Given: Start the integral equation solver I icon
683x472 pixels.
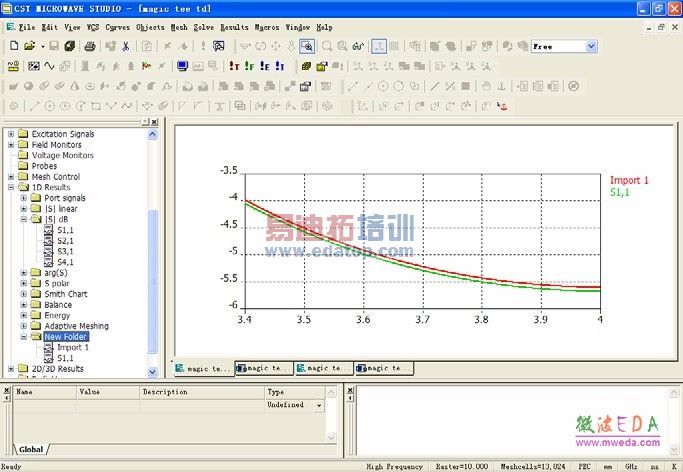Looking at the screenshot, I should point(280,66).
